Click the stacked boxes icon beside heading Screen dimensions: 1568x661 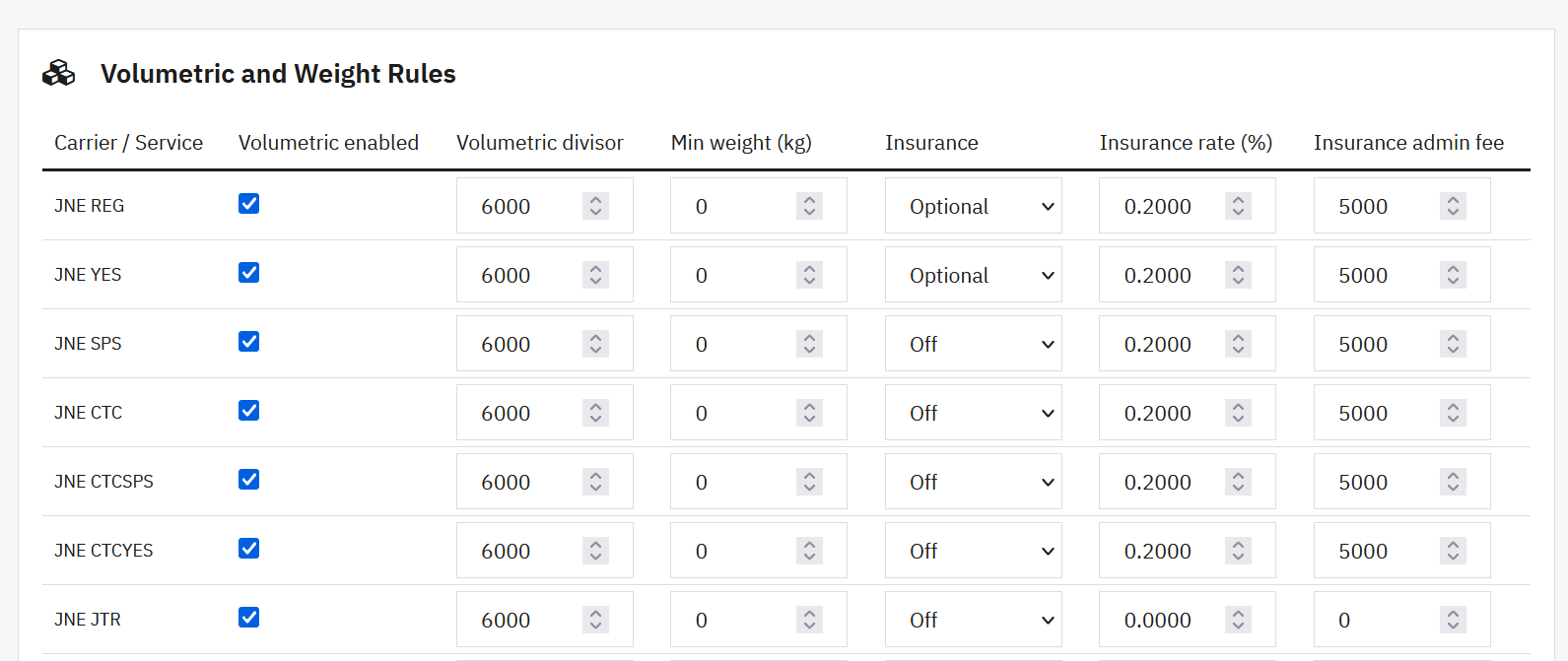pyautogui.click(x=58, y=73)
